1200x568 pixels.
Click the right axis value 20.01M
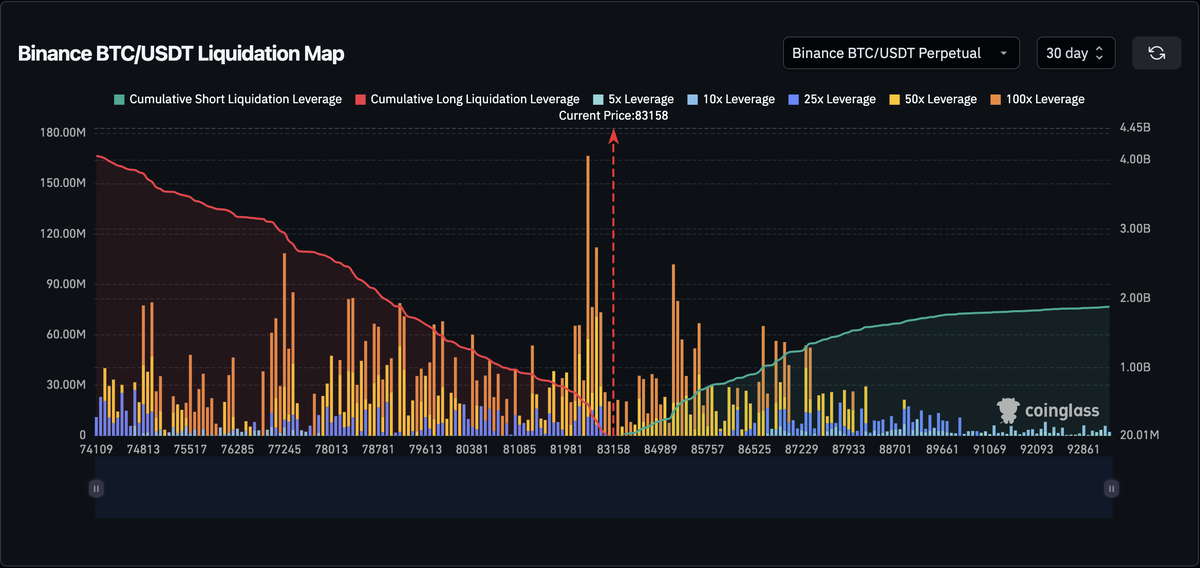pos(1140,435)
